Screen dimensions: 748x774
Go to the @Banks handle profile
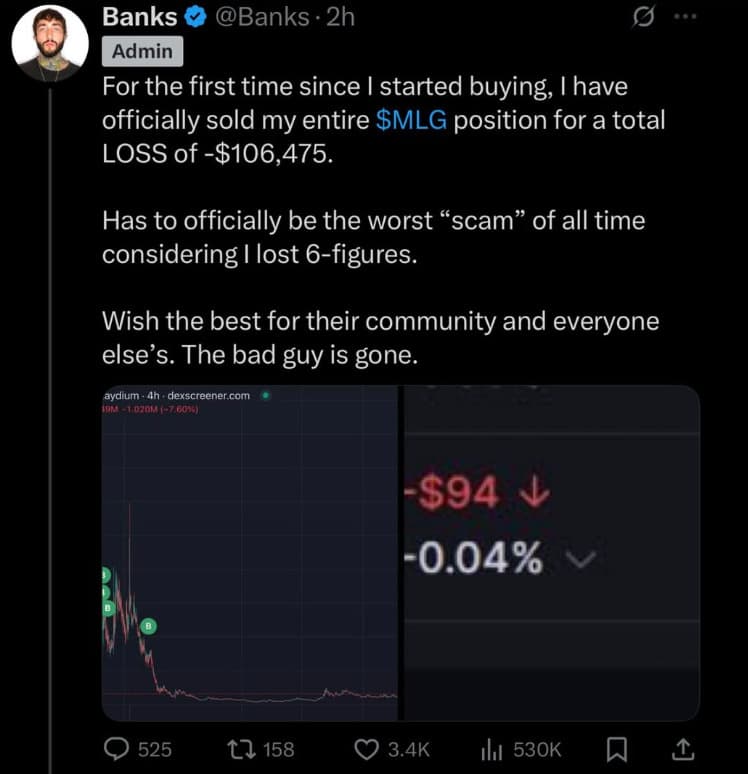tap(252, 18)
